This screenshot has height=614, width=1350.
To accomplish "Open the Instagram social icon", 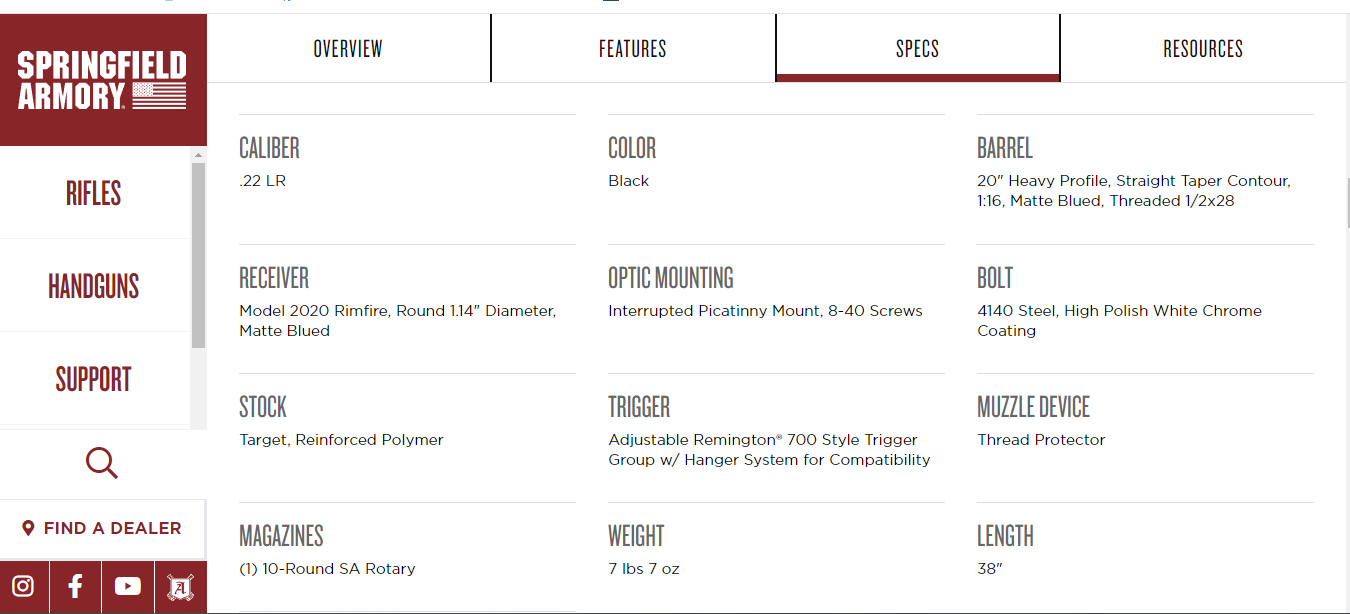I will 23,587.
